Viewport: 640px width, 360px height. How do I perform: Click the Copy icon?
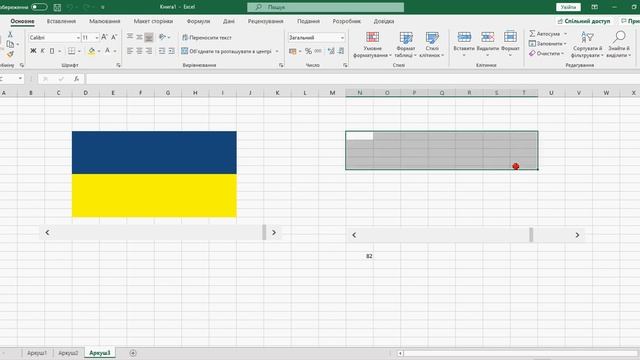(10, 44)
